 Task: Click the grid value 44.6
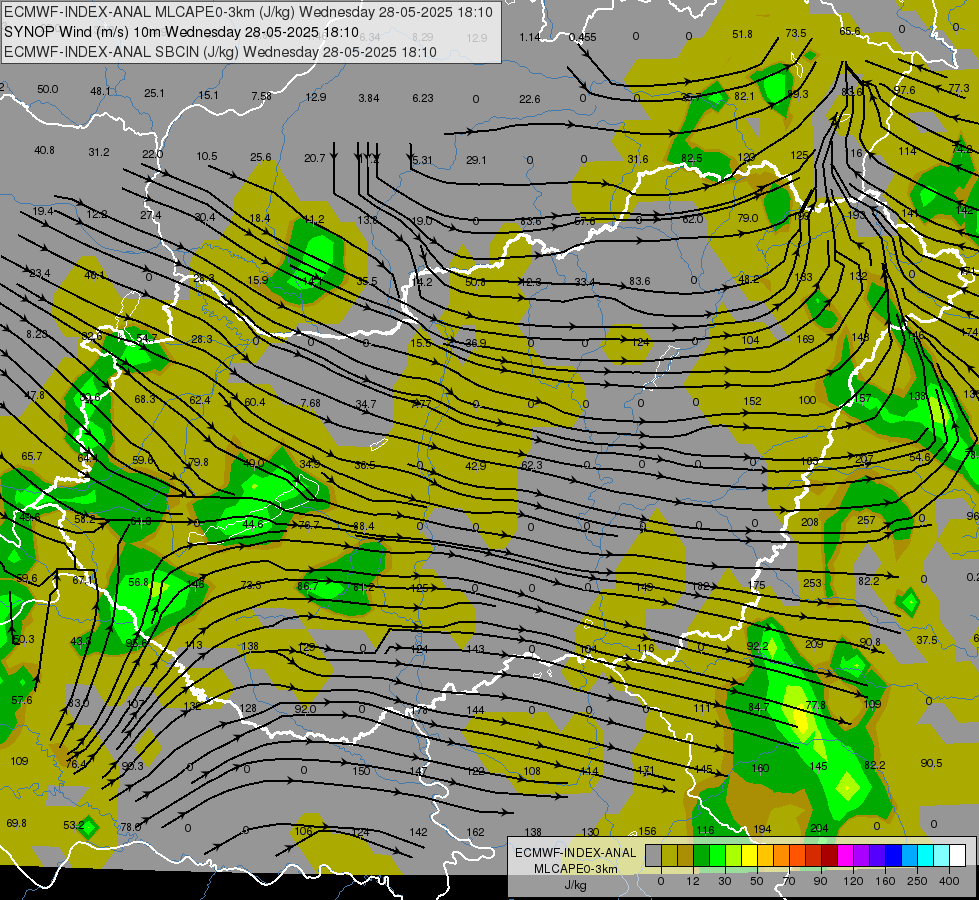[253, 524]
